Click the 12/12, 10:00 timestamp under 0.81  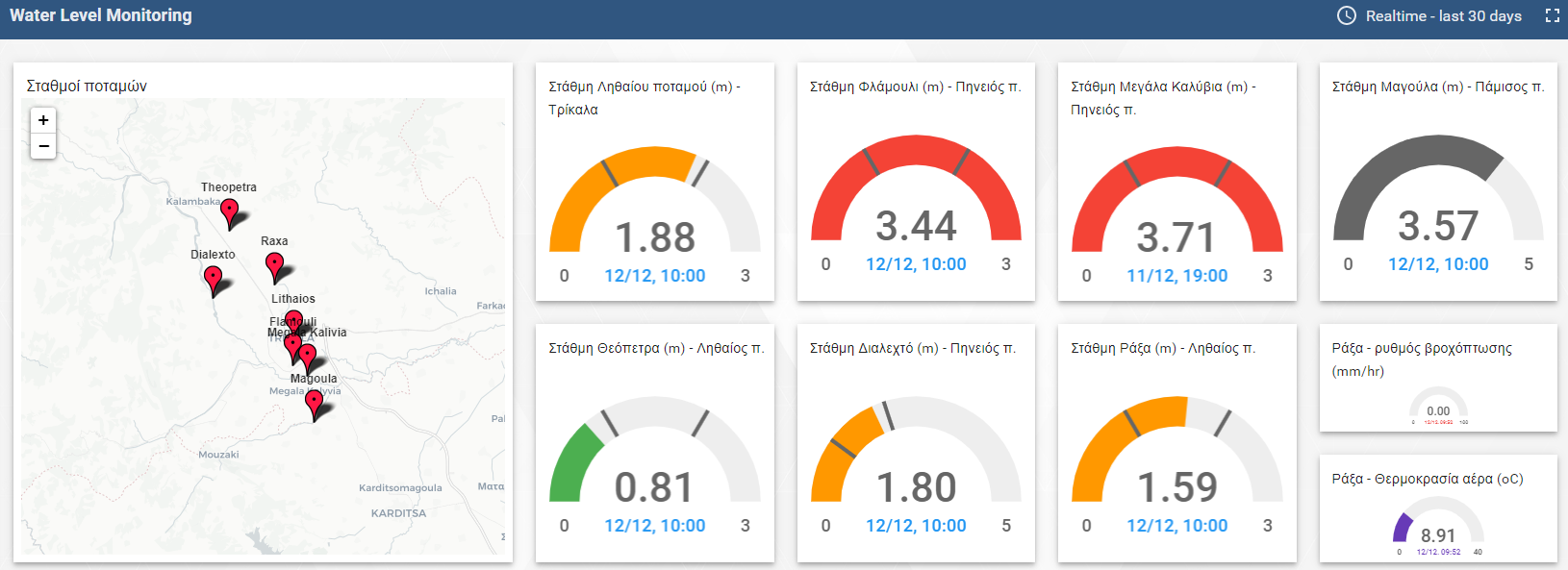tap(655, 526)
